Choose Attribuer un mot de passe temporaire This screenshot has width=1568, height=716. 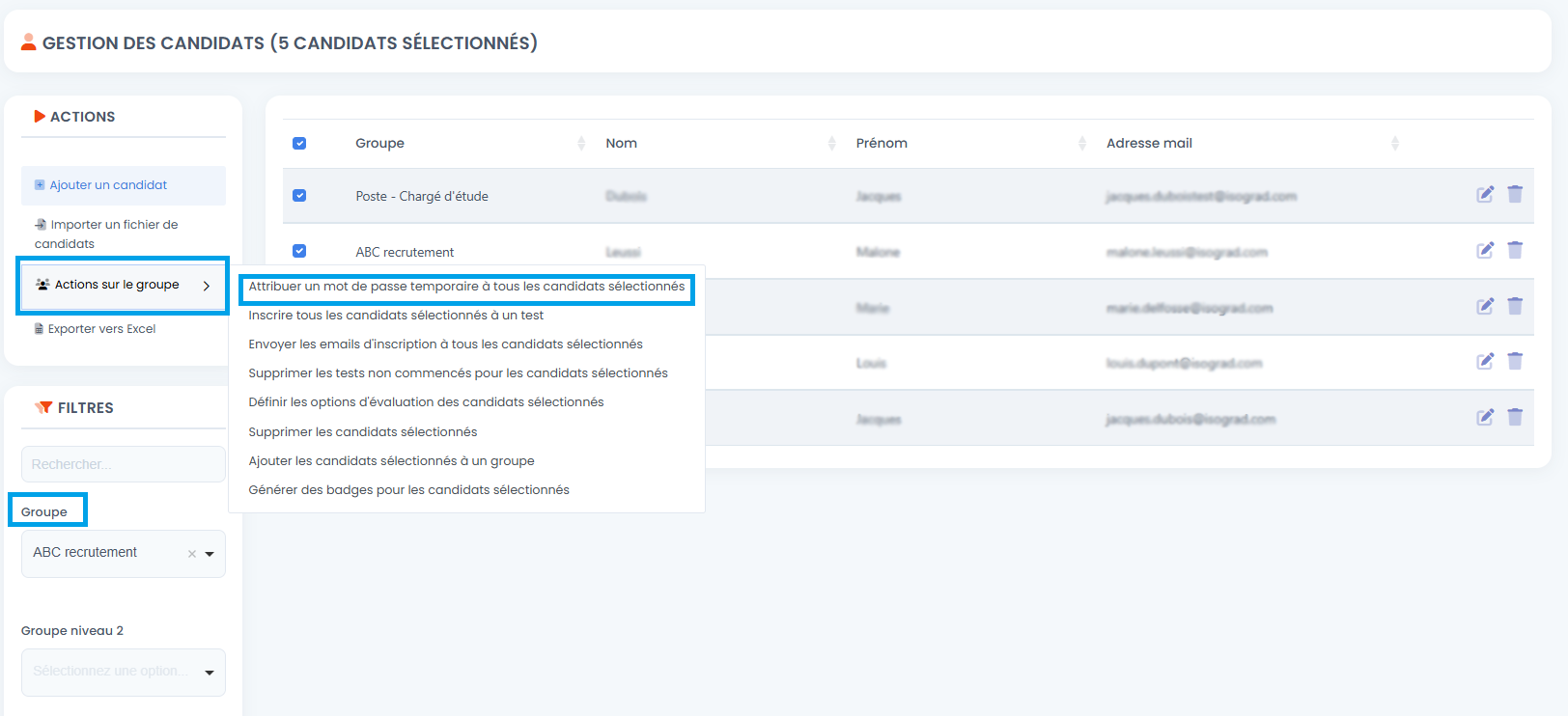(x=466, y=287)
